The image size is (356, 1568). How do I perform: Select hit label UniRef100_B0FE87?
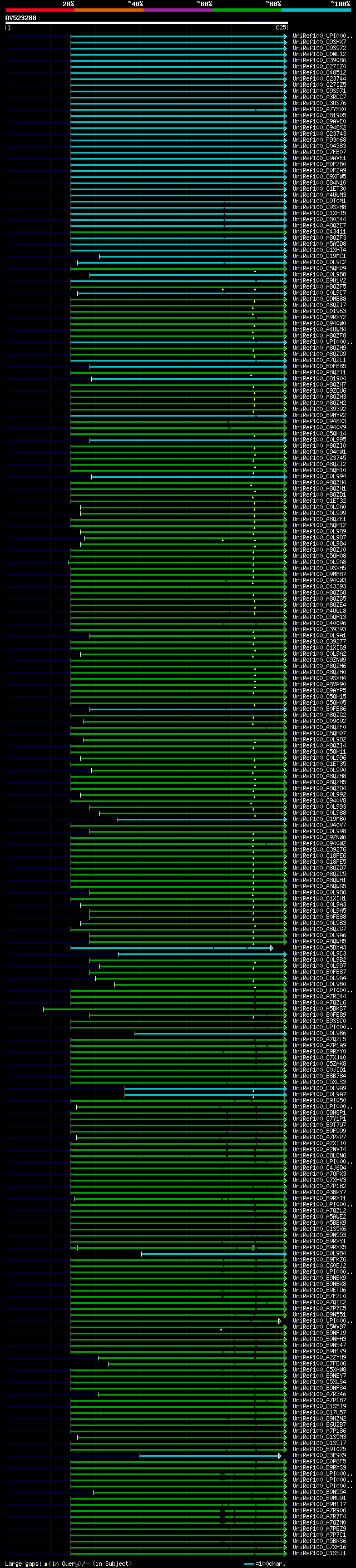319,973
